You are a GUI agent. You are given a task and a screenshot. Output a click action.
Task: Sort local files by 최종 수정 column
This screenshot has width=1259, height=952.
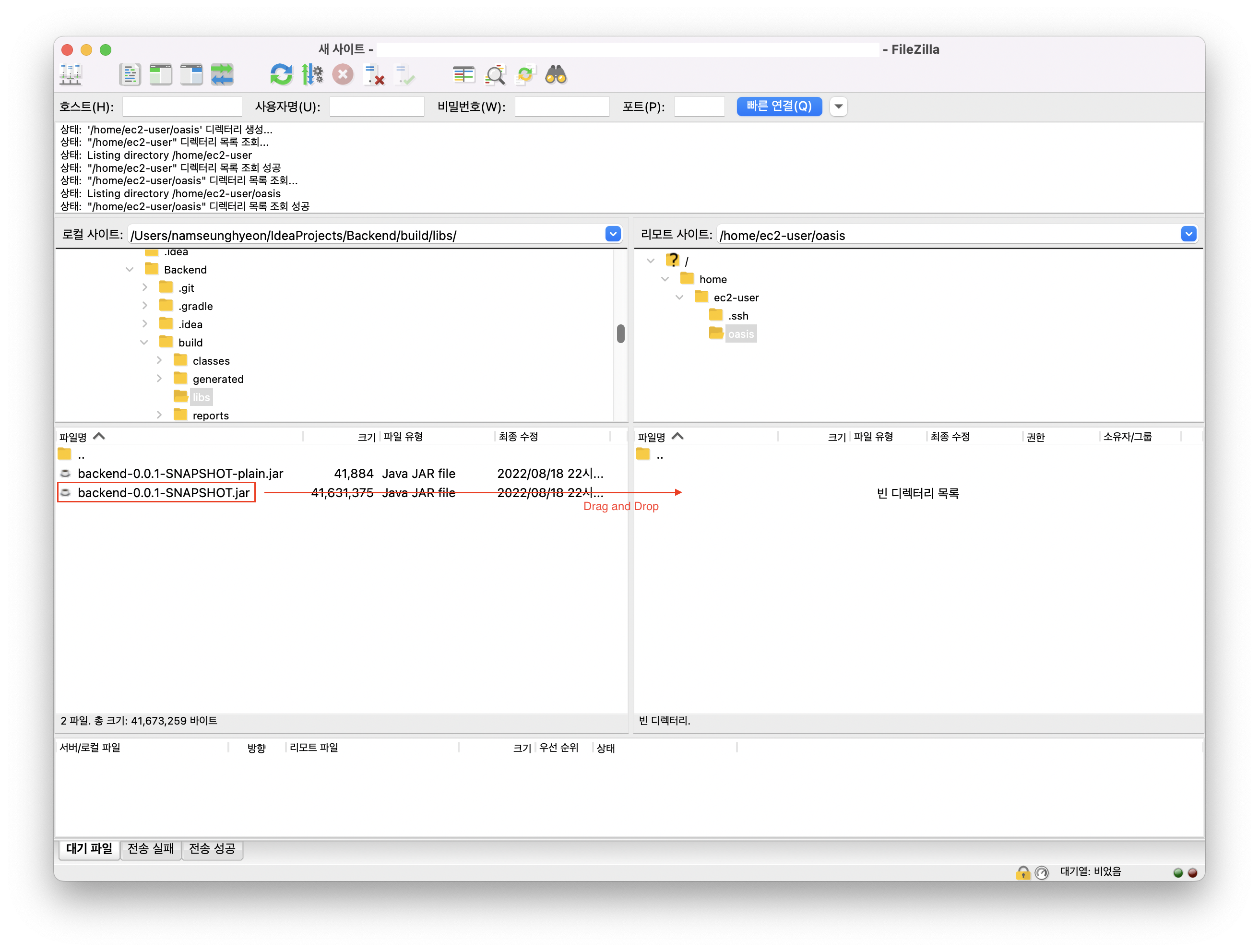(552, 437)
